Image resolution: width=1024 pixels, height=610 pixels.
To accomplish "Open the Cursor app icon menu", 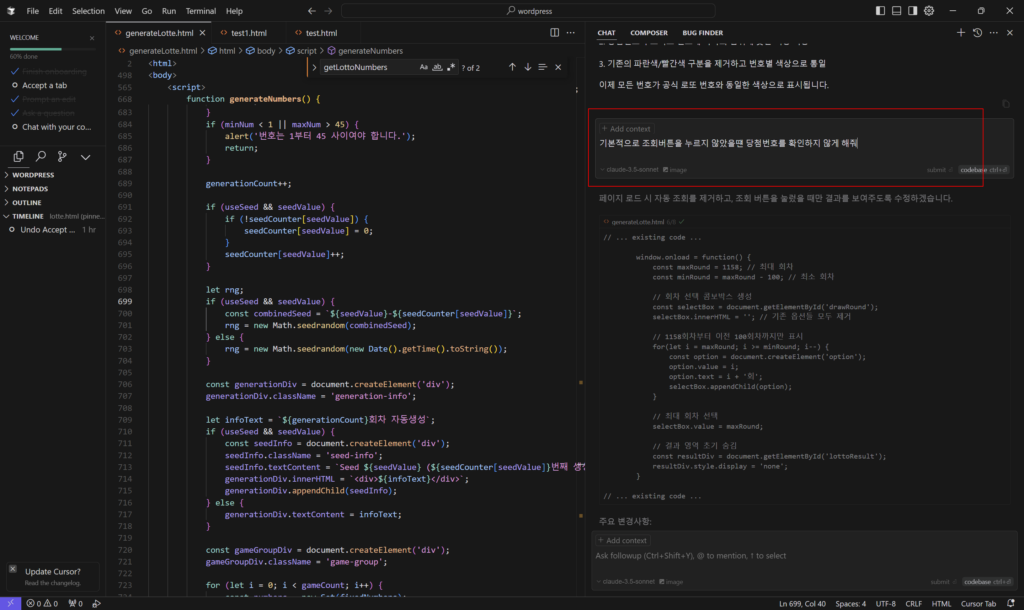I will pyautogui.click(x=11, y=11).
